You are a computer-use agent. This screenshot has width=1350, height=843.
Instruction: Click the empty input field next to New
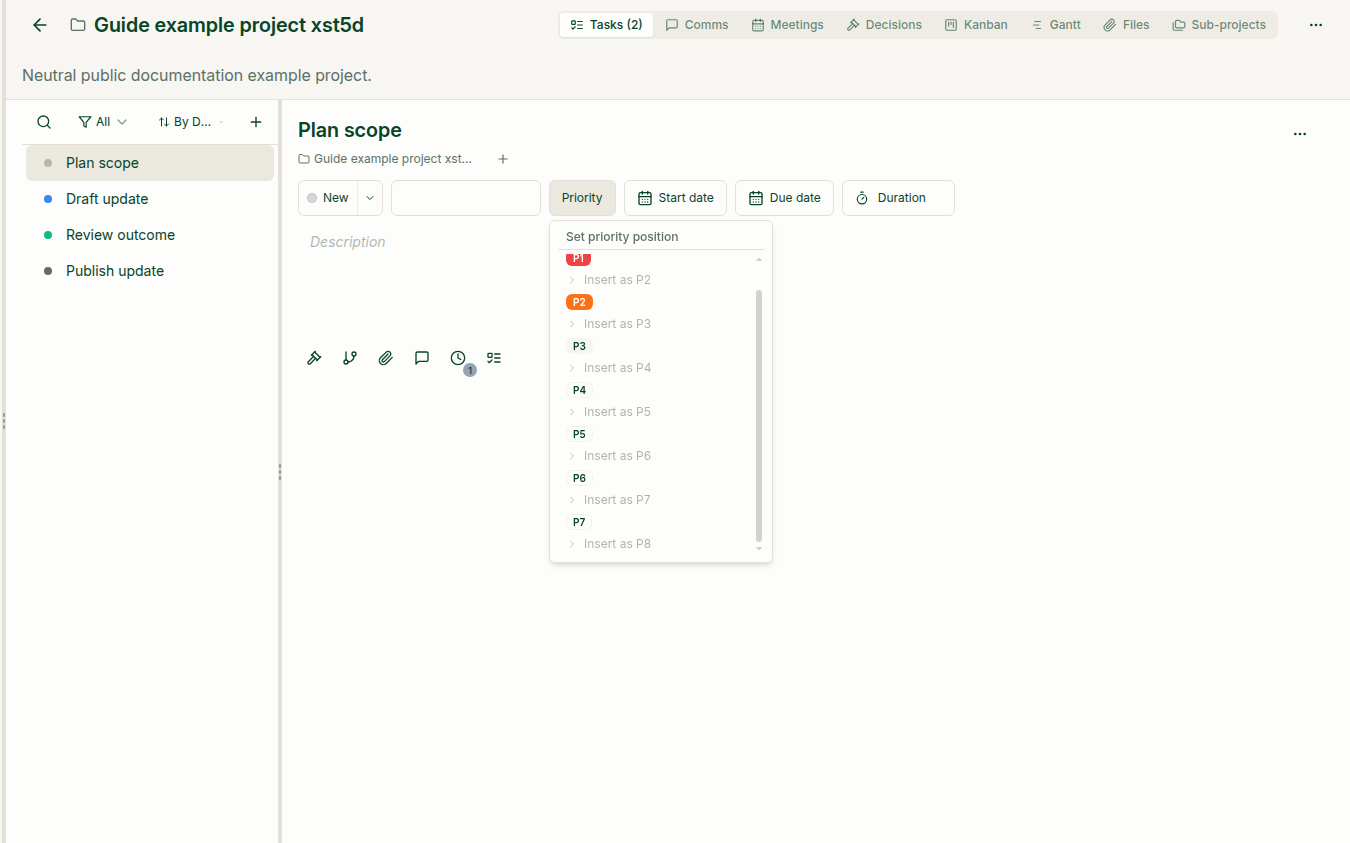(466, 198)
